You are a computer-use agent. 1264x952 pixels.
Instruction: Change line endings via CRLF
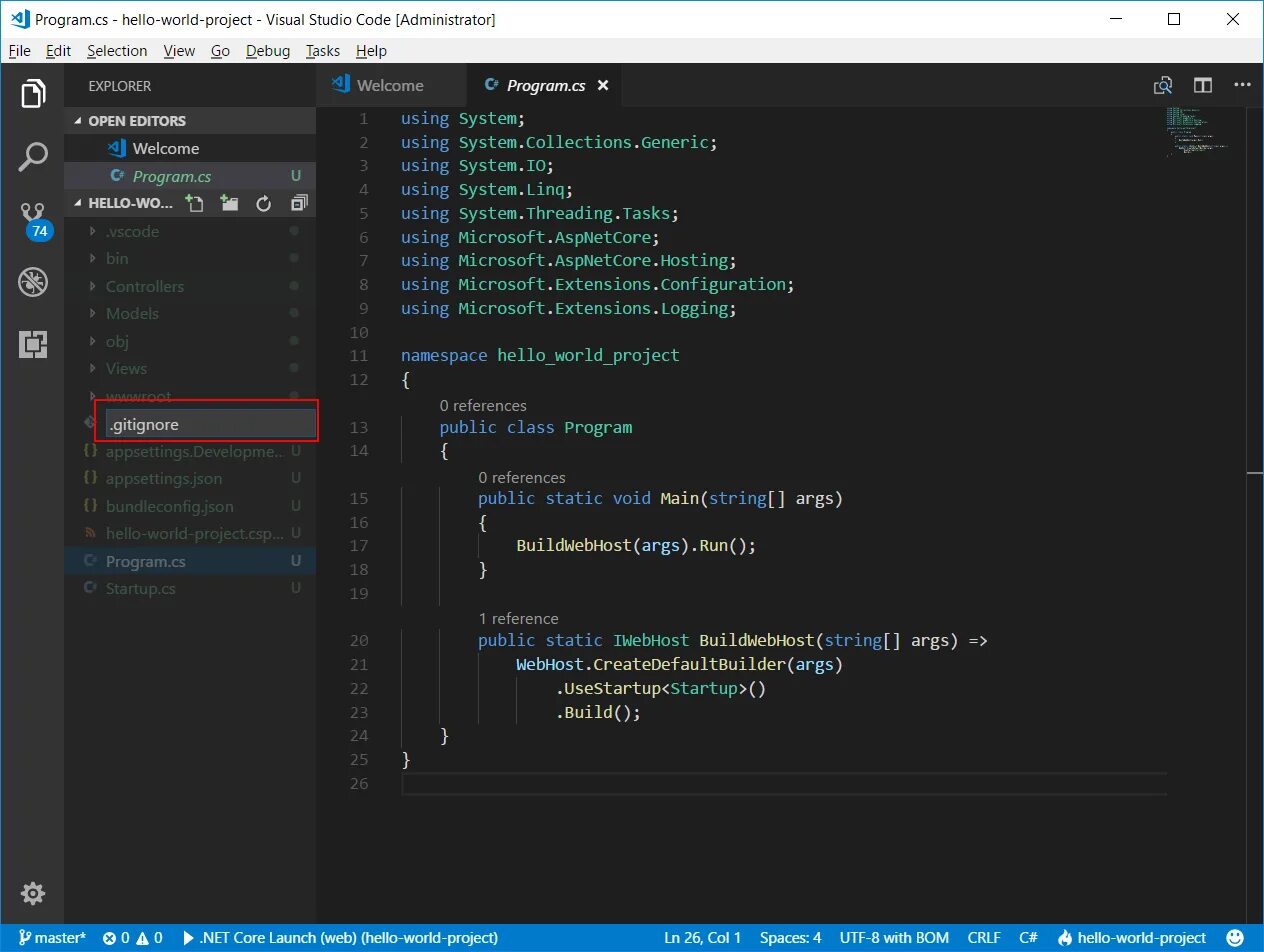point(984,938)
